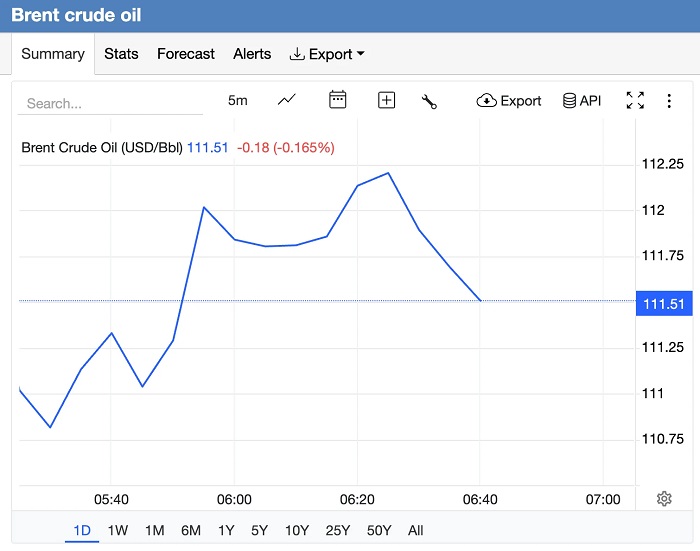
Task: Select the 1W time range
Action: tap(118, 530)
